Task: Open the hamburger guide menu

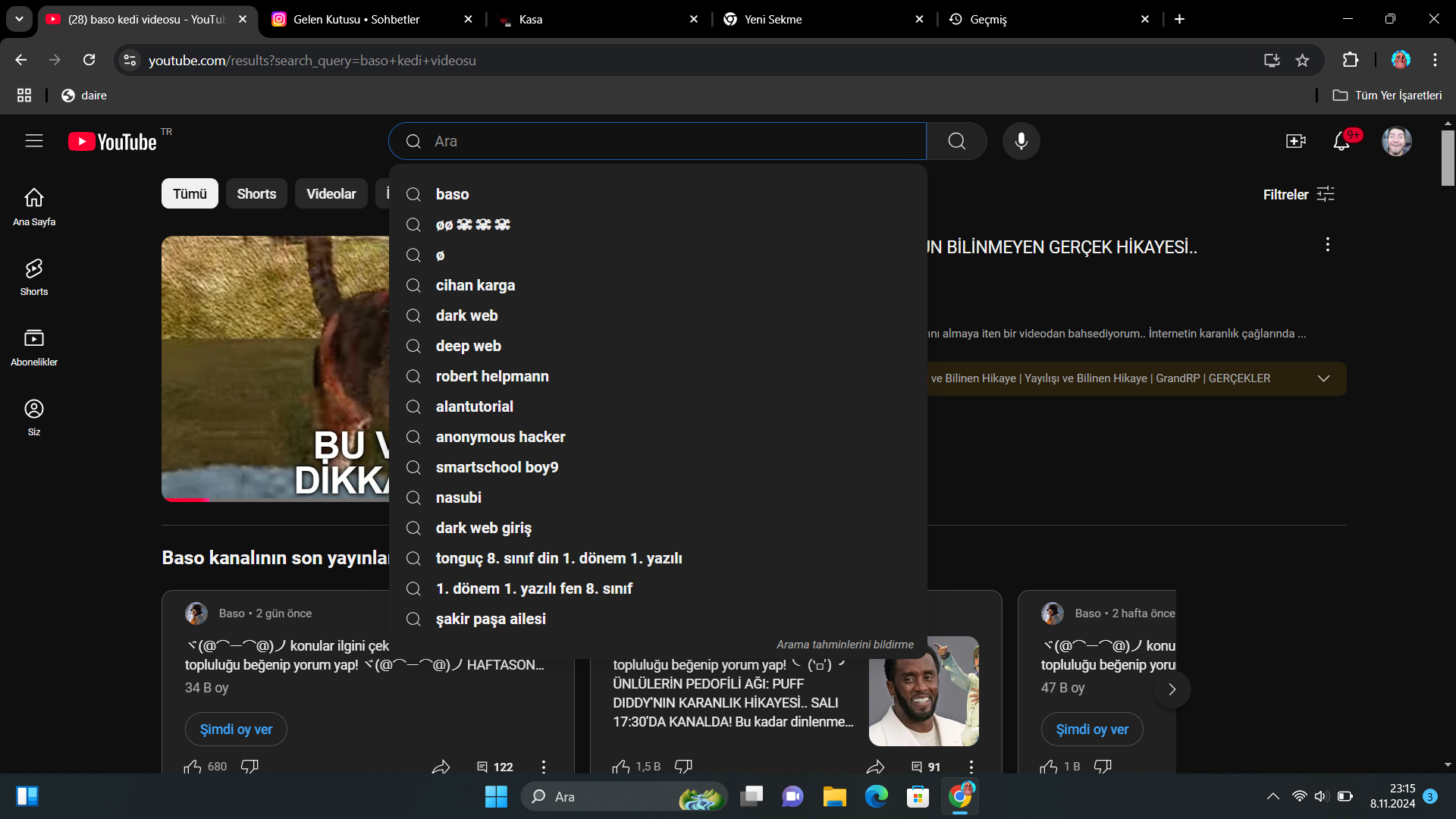Action: pos(34,141)
